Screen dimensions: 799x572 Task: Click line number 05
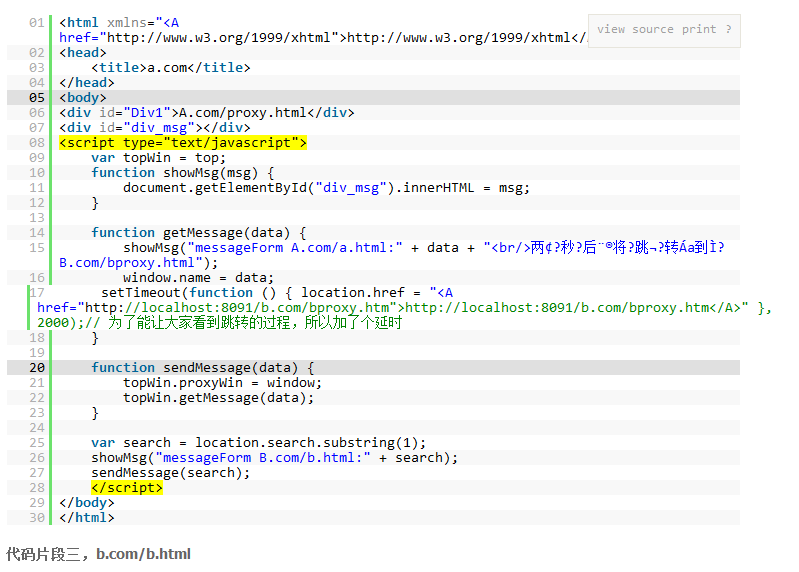click(37, 98)
